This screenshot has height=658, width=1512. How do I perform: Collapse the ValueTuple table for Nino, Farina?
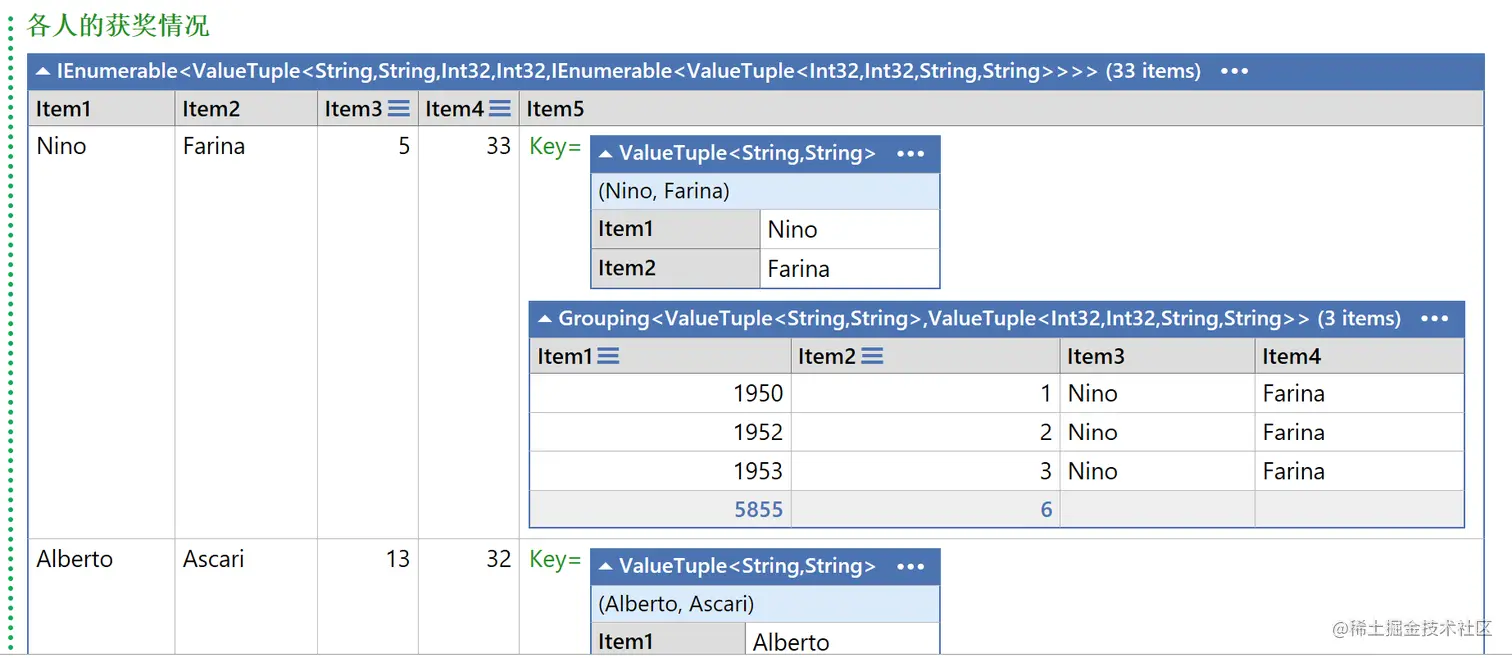click(605, 154)
